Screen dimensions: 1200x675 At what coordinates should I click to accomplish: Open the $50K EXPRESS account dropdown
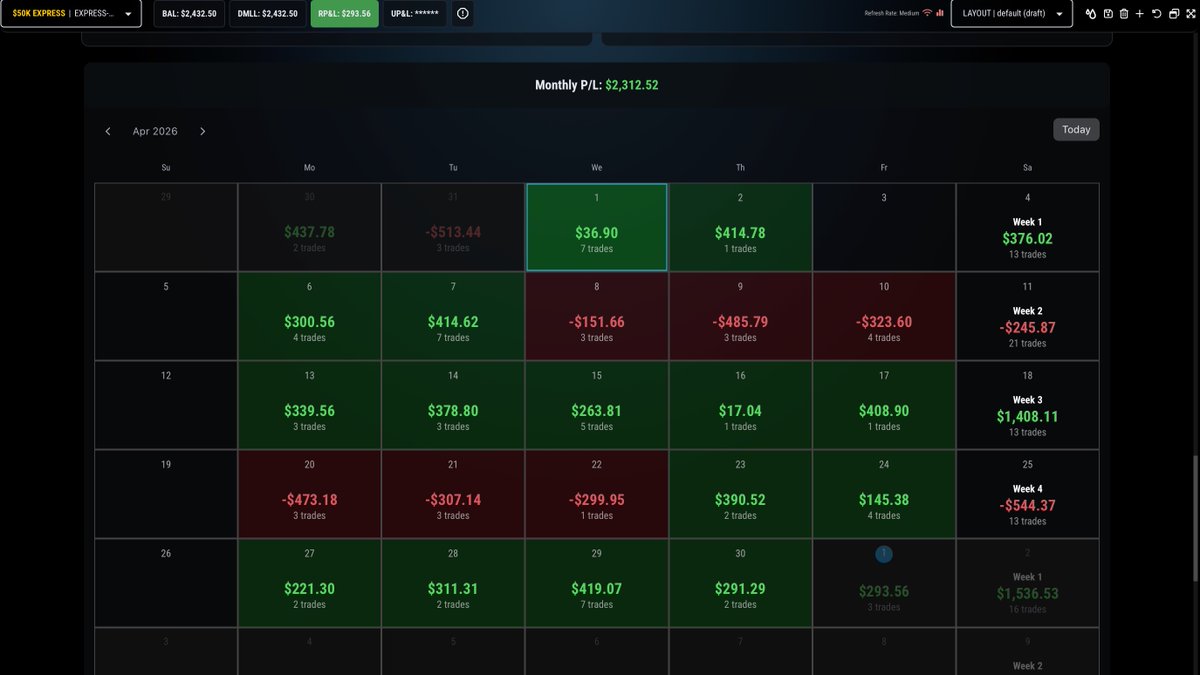coord(71,14)
